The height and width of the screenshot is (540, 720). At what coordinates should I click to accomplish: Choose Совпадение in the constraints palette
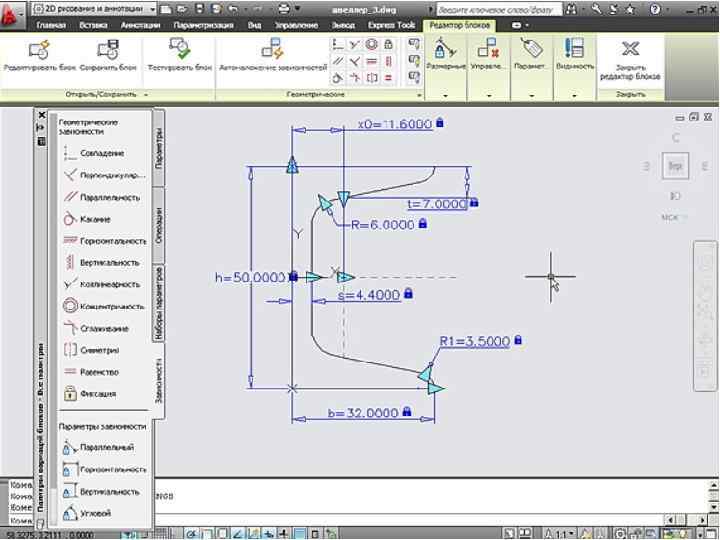94,153
